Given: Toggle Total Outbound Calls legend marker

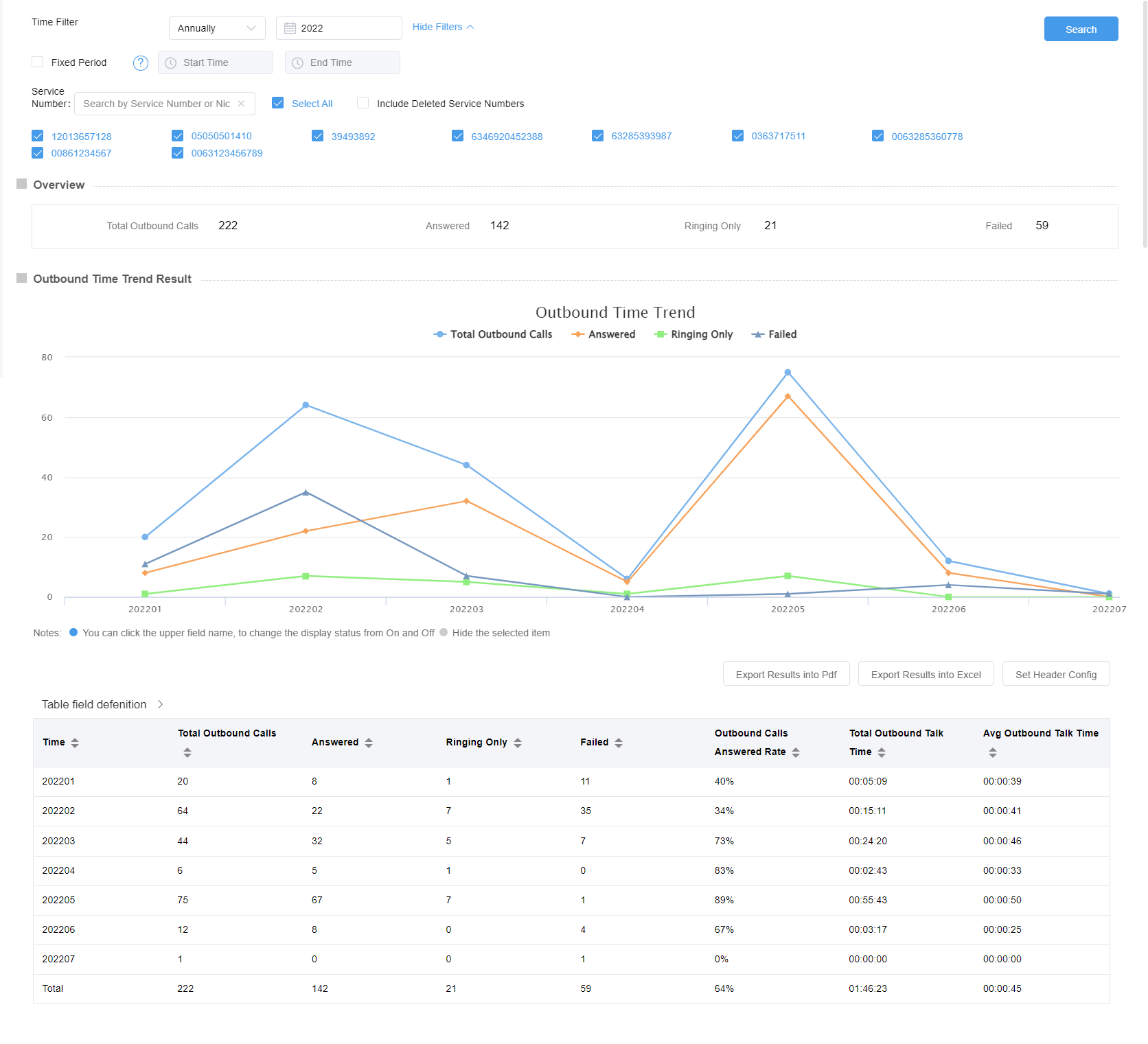Looking at the screenshot, I should point(440,334).
